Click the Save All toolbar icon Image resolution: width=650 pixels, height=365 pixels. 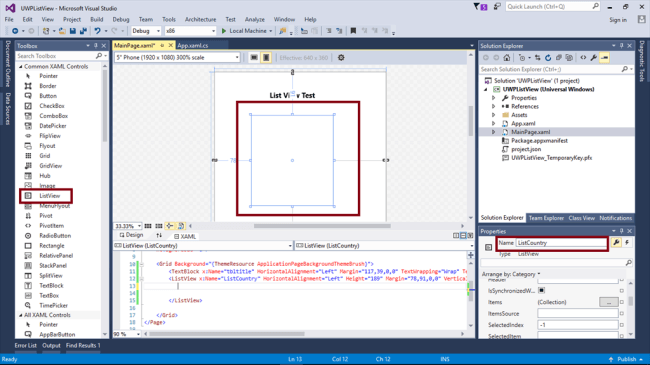pos(83,31)
